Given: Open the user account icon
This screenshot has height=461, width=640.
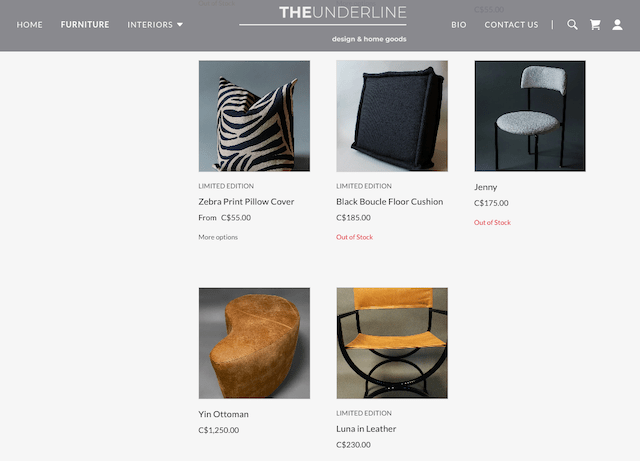Looking at the screenshot, I should (617, 25).
